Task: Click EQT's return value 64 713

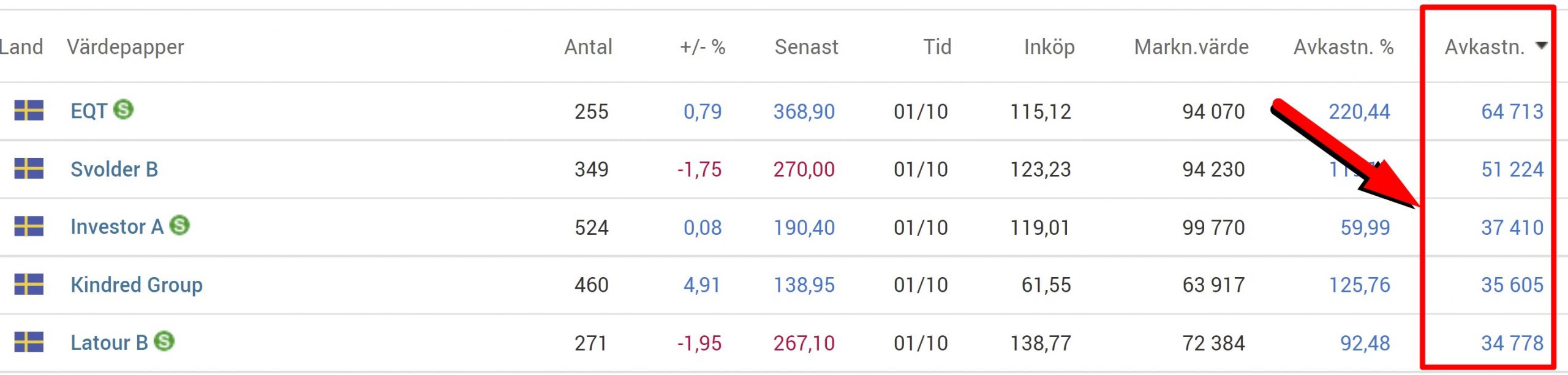Action: click(x=1512, y=111)
